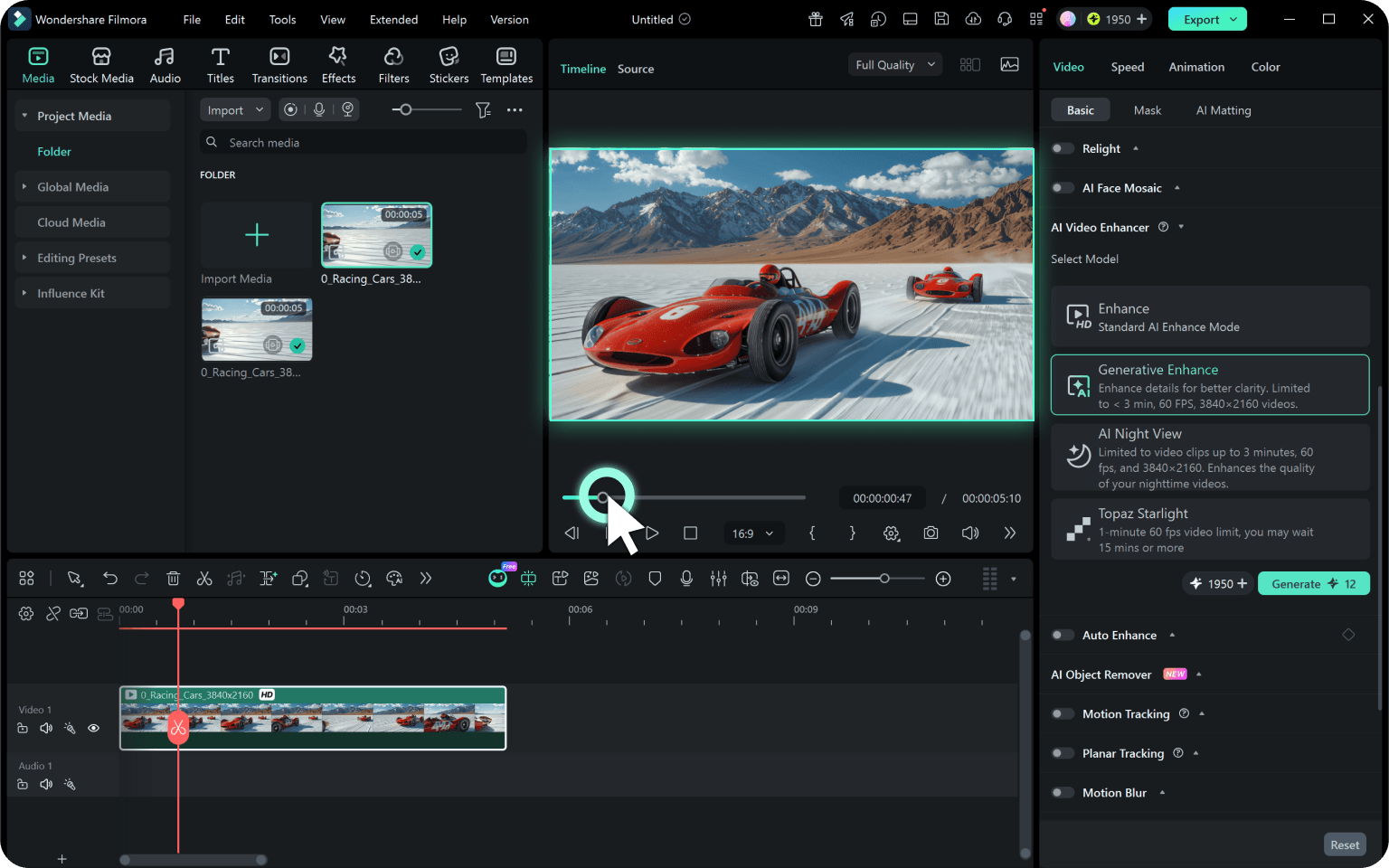Switch to the Speed tab
The width and height of the screenshot is (1389, 868).
coord(1128,67)
